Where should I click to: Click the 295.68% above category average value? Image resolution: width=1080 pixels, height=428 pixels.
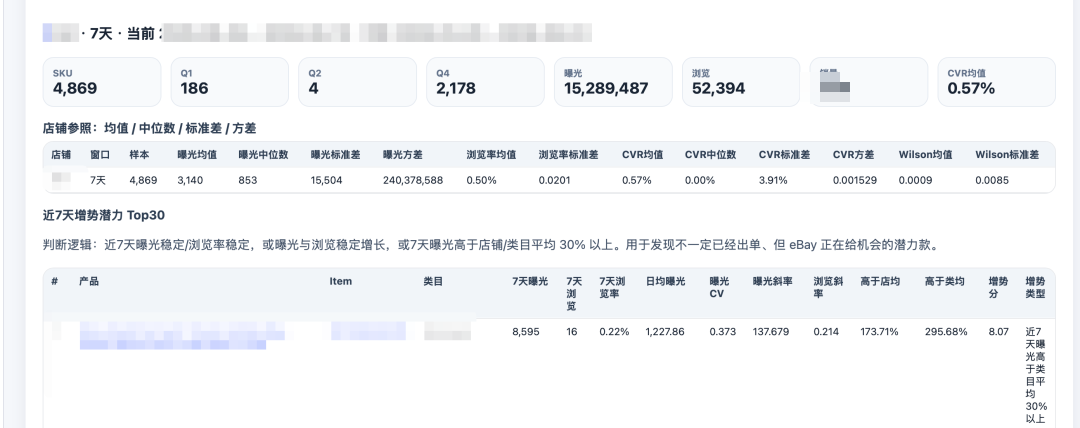[946, 332]
